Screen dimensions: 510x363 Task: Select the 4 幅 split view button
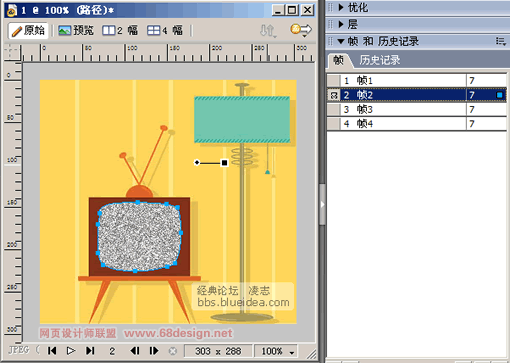click(165, 30)
